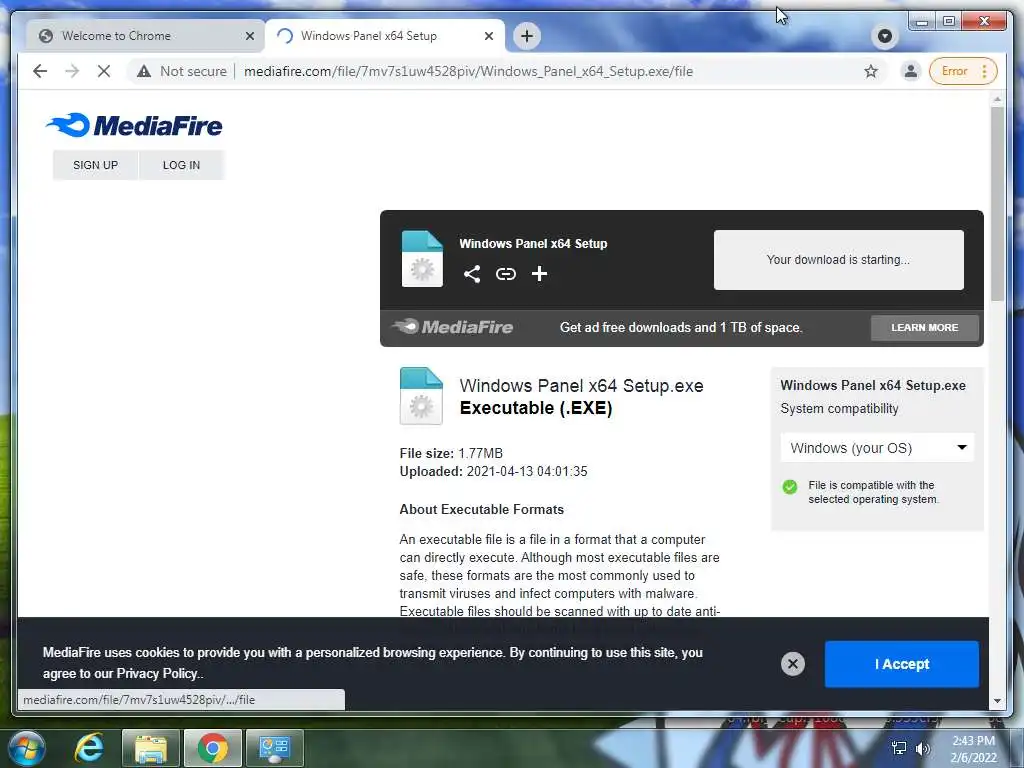Open the Chrome menu three-dots icon
Screen dimensions: 1024x768
tap(984, 71)
